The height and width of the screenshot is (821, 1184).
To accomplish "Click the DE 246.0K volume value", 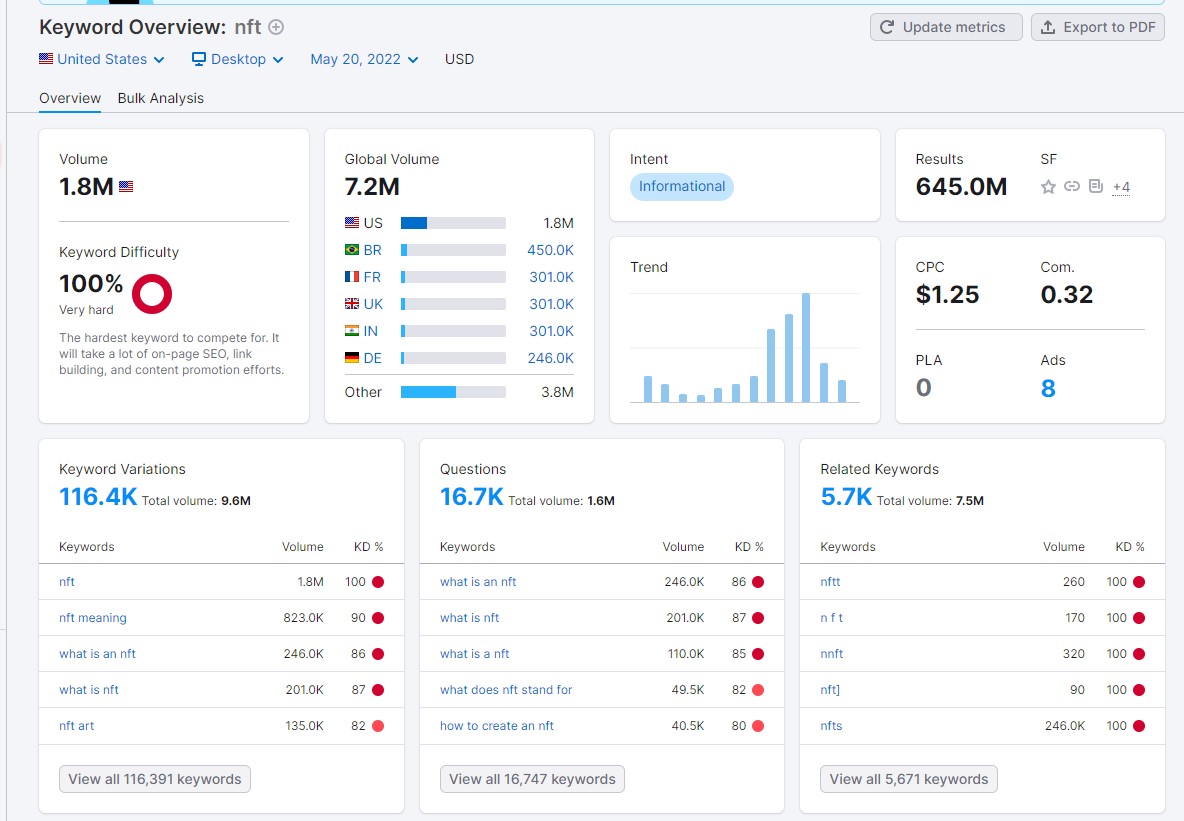I will pyautogui.click(x=550, y=358).
